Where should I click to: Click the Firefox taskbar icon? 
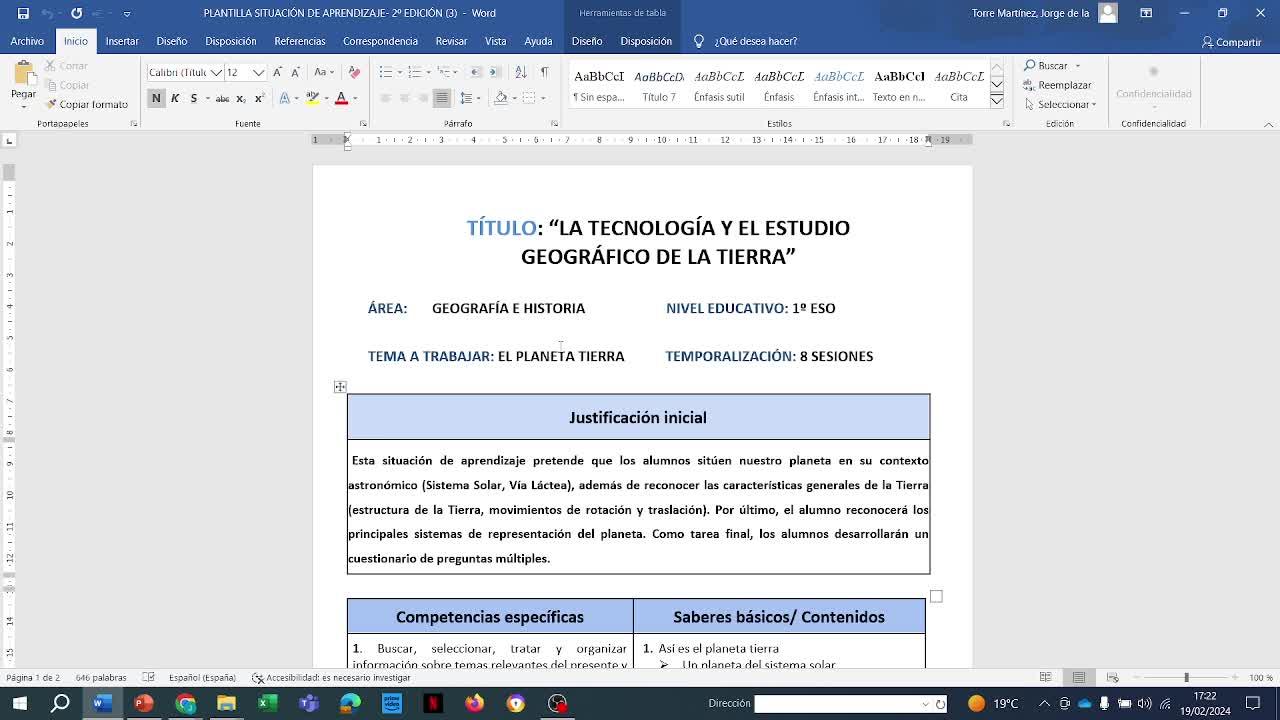coord(474,703)
